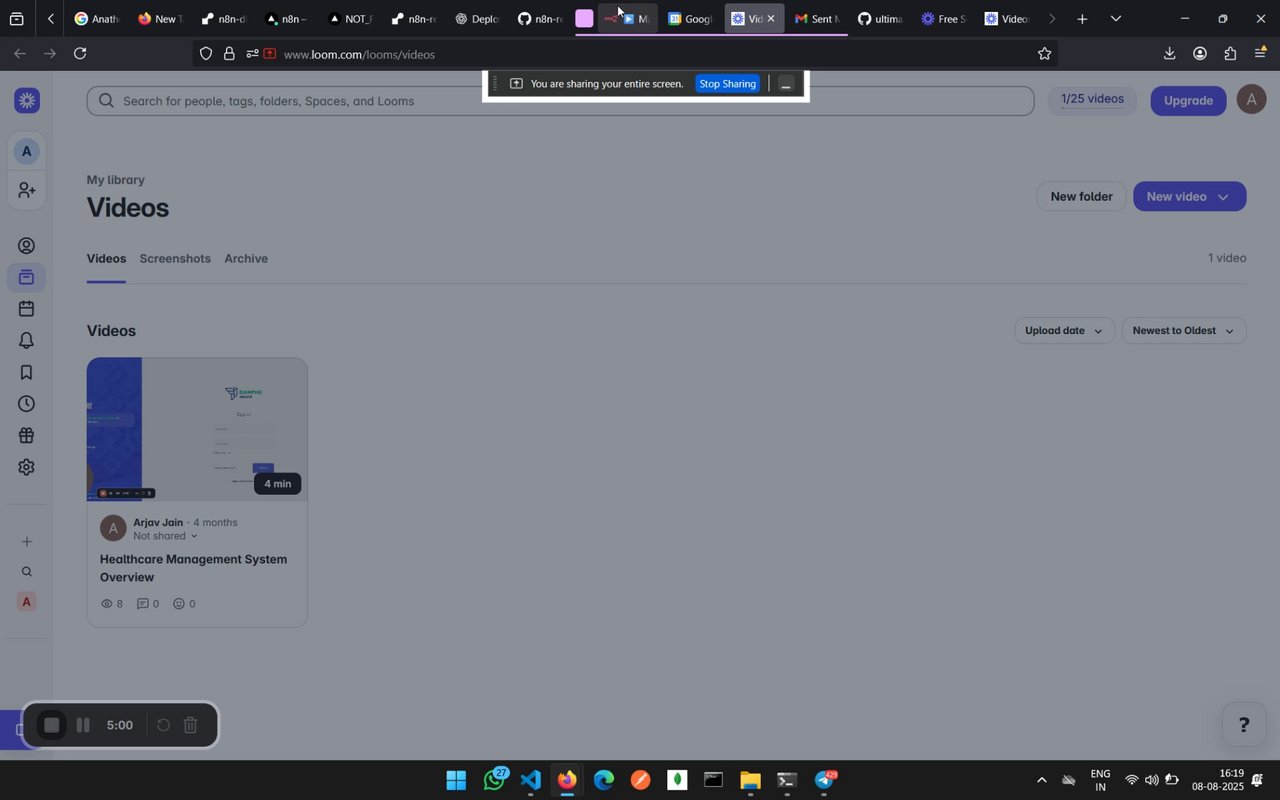Open Visual Studio Code from taskbar
This screenshot has height=800, width=1280.
click(531, 780)
